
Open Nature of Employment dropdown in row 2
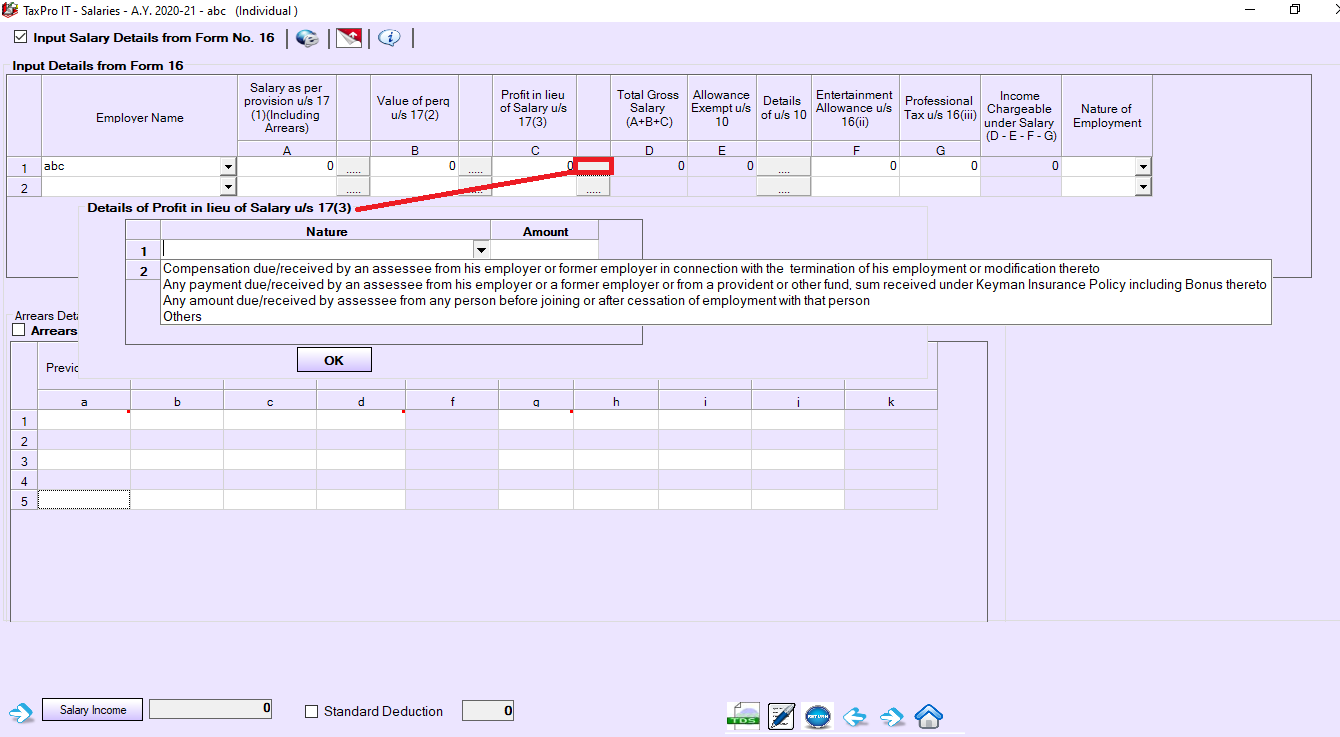point(1143,186)
